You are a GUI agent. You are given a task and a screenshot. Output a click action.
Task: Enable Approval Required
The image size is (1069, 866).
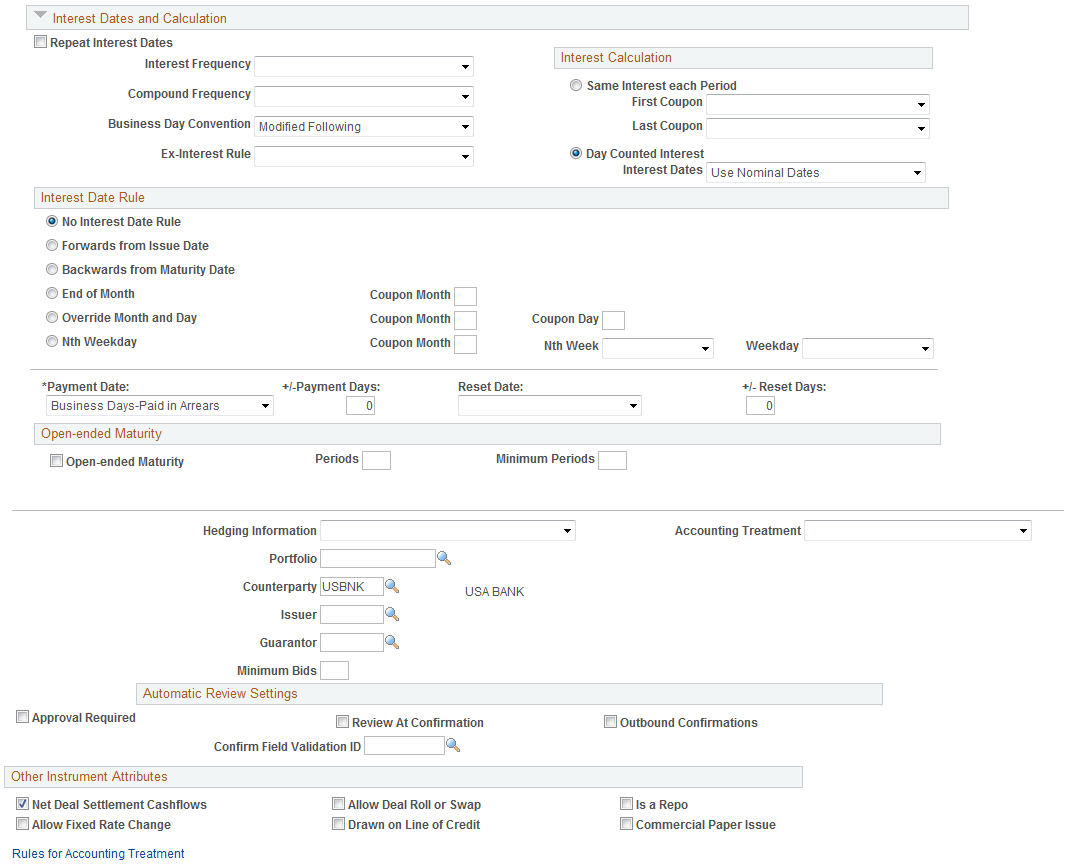tap(22, 716)
